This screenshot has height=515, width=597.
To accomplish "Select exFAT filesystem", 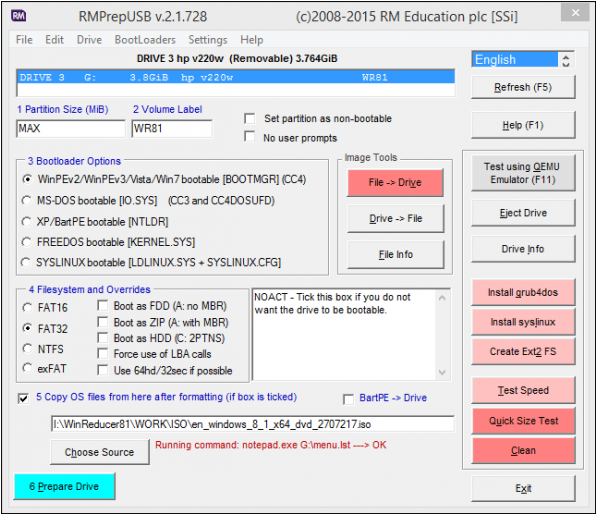I will (x=27, y=368).
